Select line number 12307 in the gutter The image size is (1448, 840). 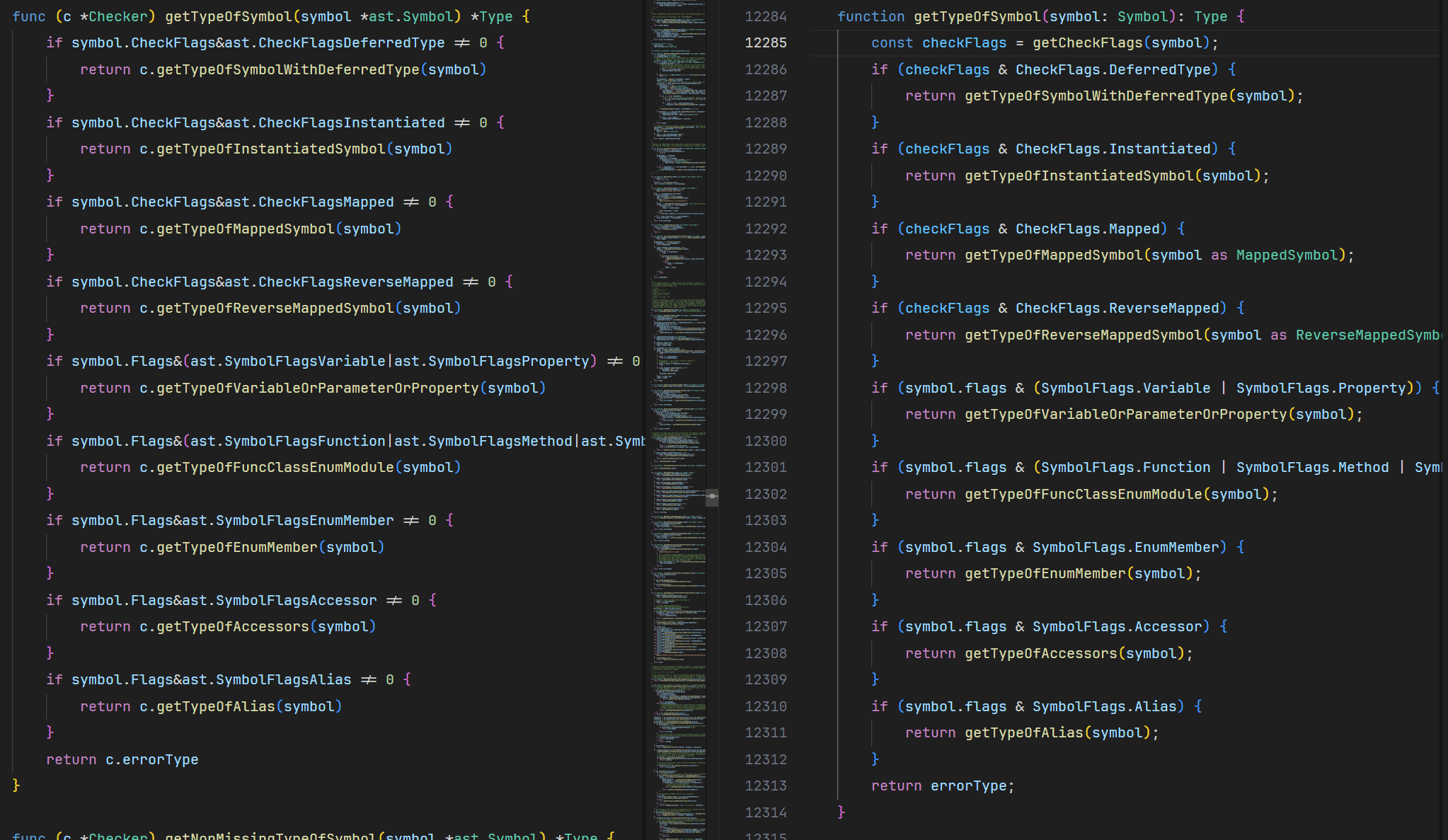[766, 626]
